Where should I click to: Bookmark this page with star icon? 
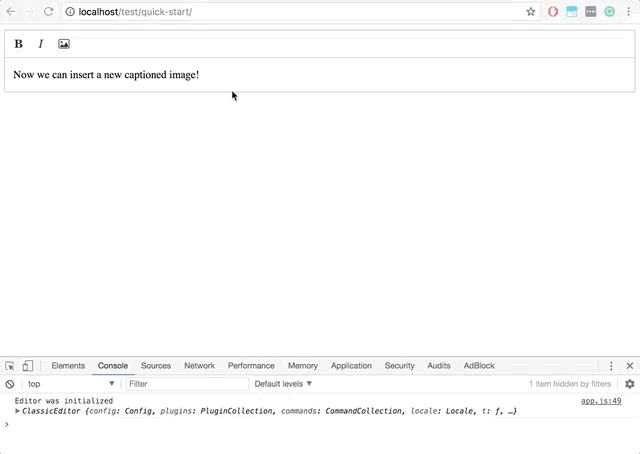coord(531,12)
